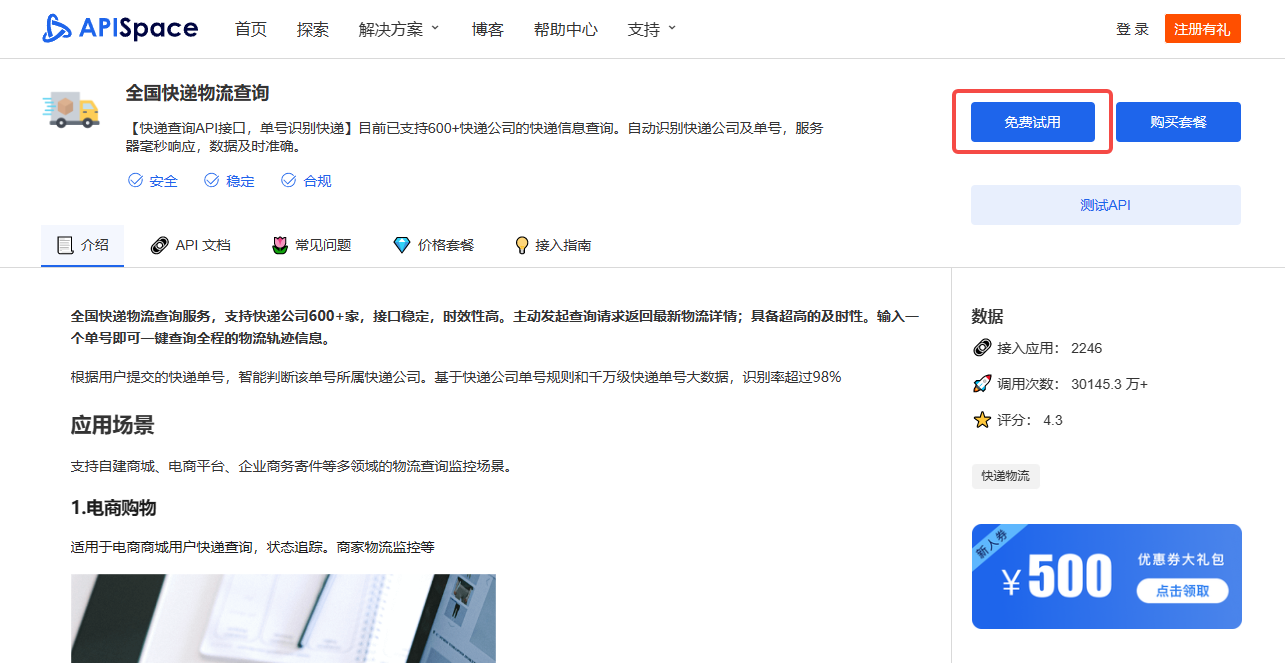The height and width of the screenshot is (663, 1285).
Task: Click the 接入应用 value 2246
Action: (x=1086, y=348)
